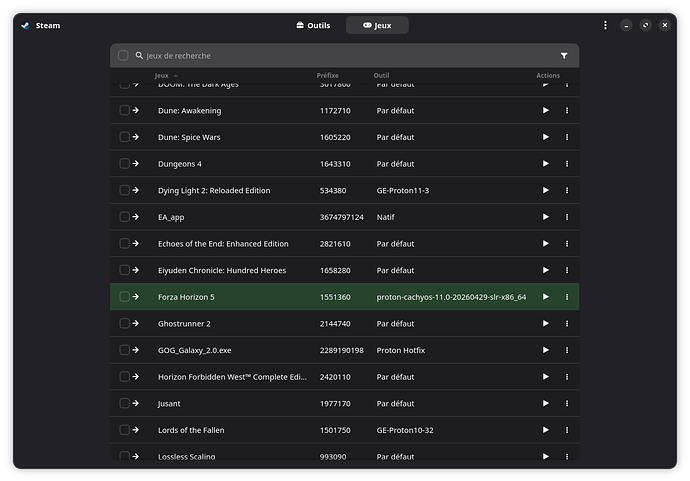This screenshot has width=690, height=481.
Task: Check the Dune: Awakening checkbox
Action: (x=125, y=110)
